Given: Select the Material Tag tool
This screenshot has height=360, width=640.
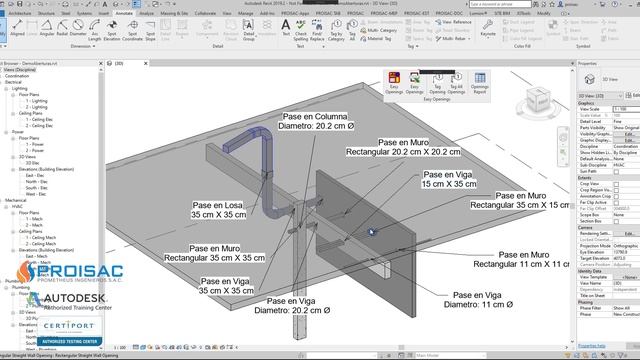Looking at the screenshot, I should [376, 38].
